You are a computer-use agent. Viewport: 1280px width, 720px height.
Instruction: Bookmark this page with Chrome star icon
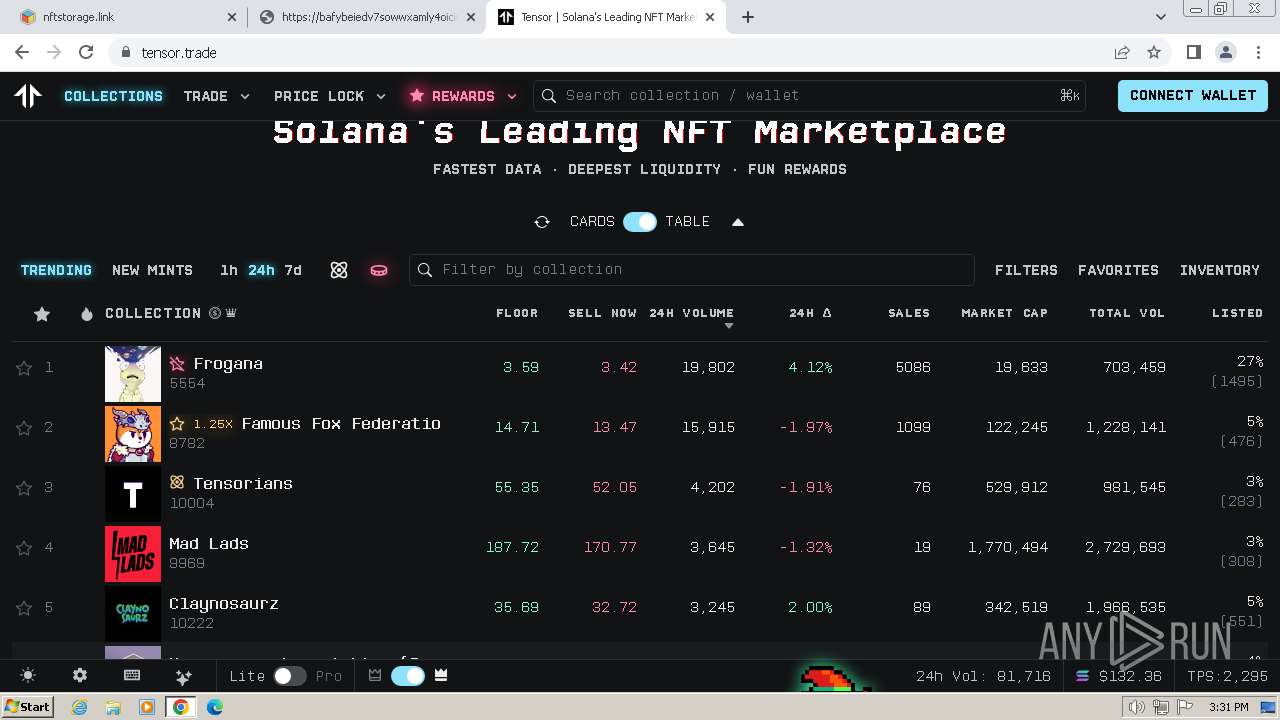tap(1154, 52)
